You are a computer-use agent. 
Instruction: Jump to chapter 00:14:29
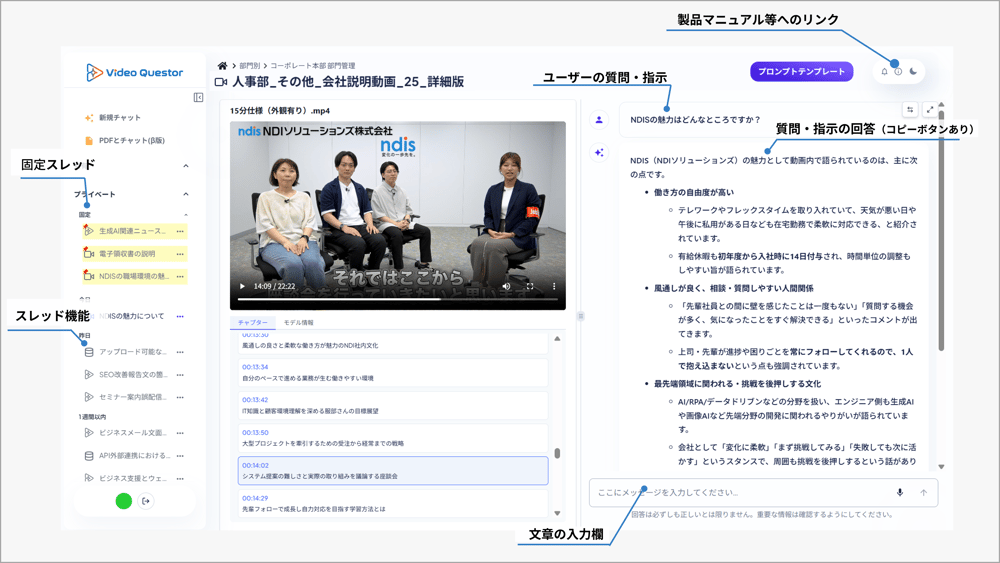(393, 503)
